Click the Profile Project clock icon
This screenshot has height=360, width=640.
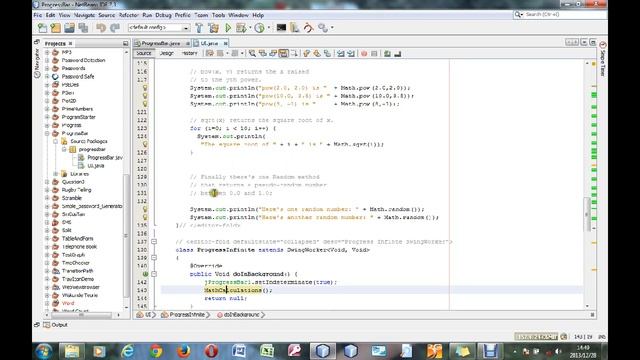point(260,28)
